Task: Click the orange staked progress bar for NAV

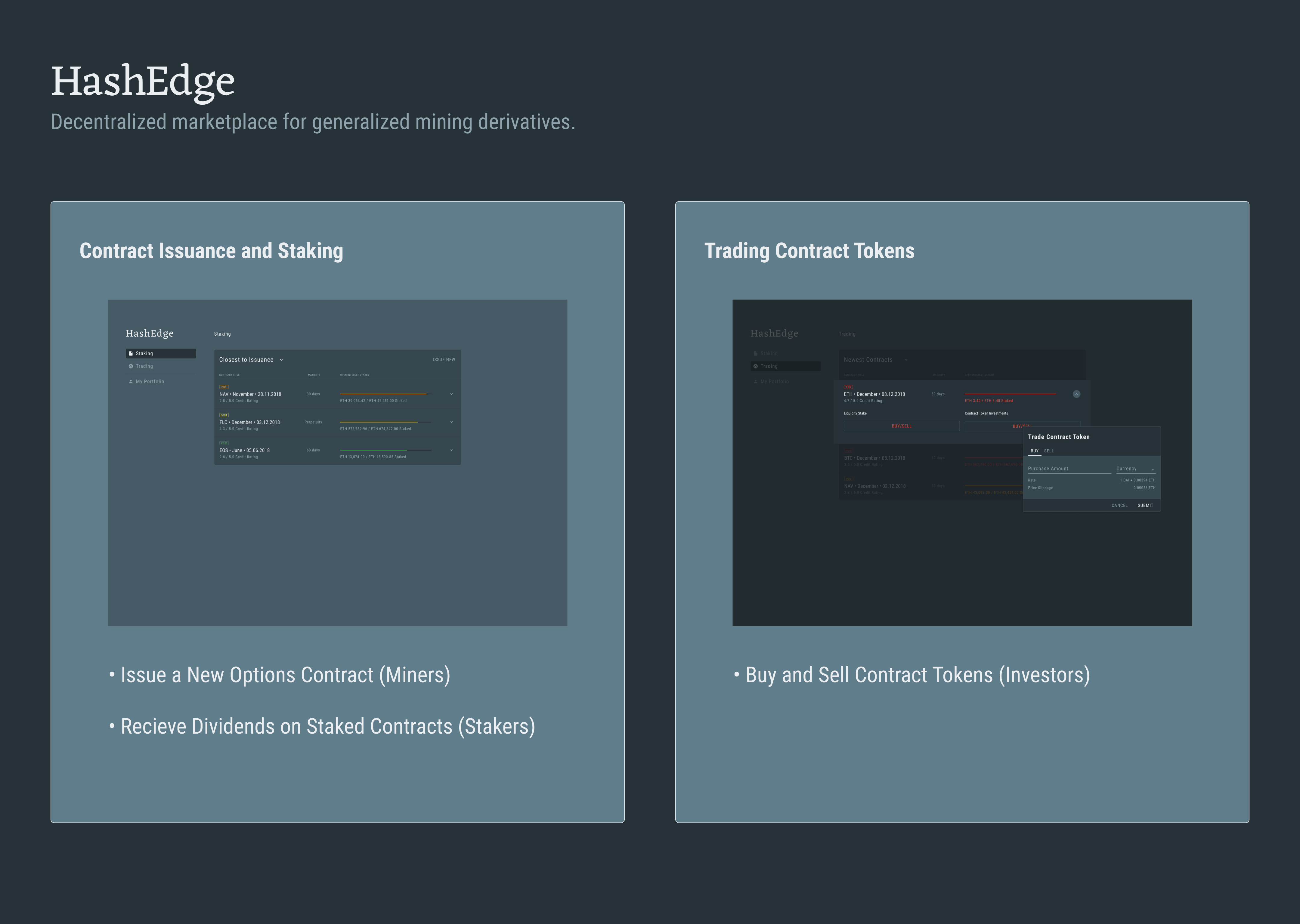Action: coord(383,394)
